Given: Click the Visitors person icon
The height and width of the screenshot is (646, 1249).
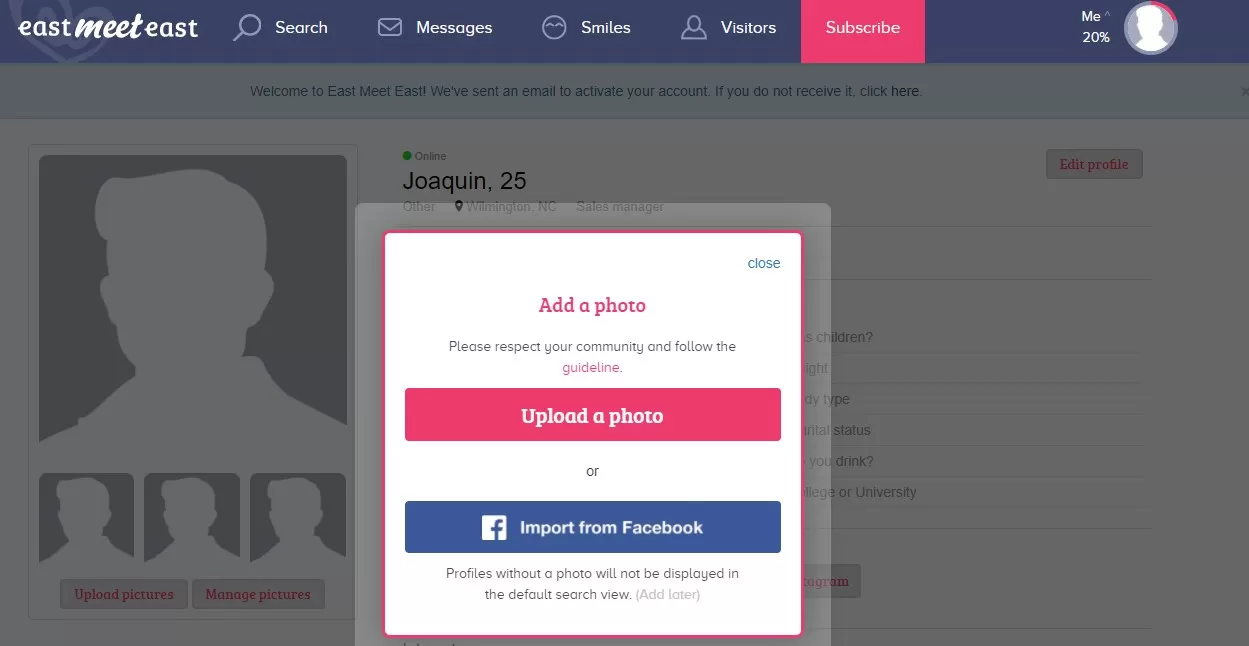Looking at the screenshot, I should pos(693,27).
